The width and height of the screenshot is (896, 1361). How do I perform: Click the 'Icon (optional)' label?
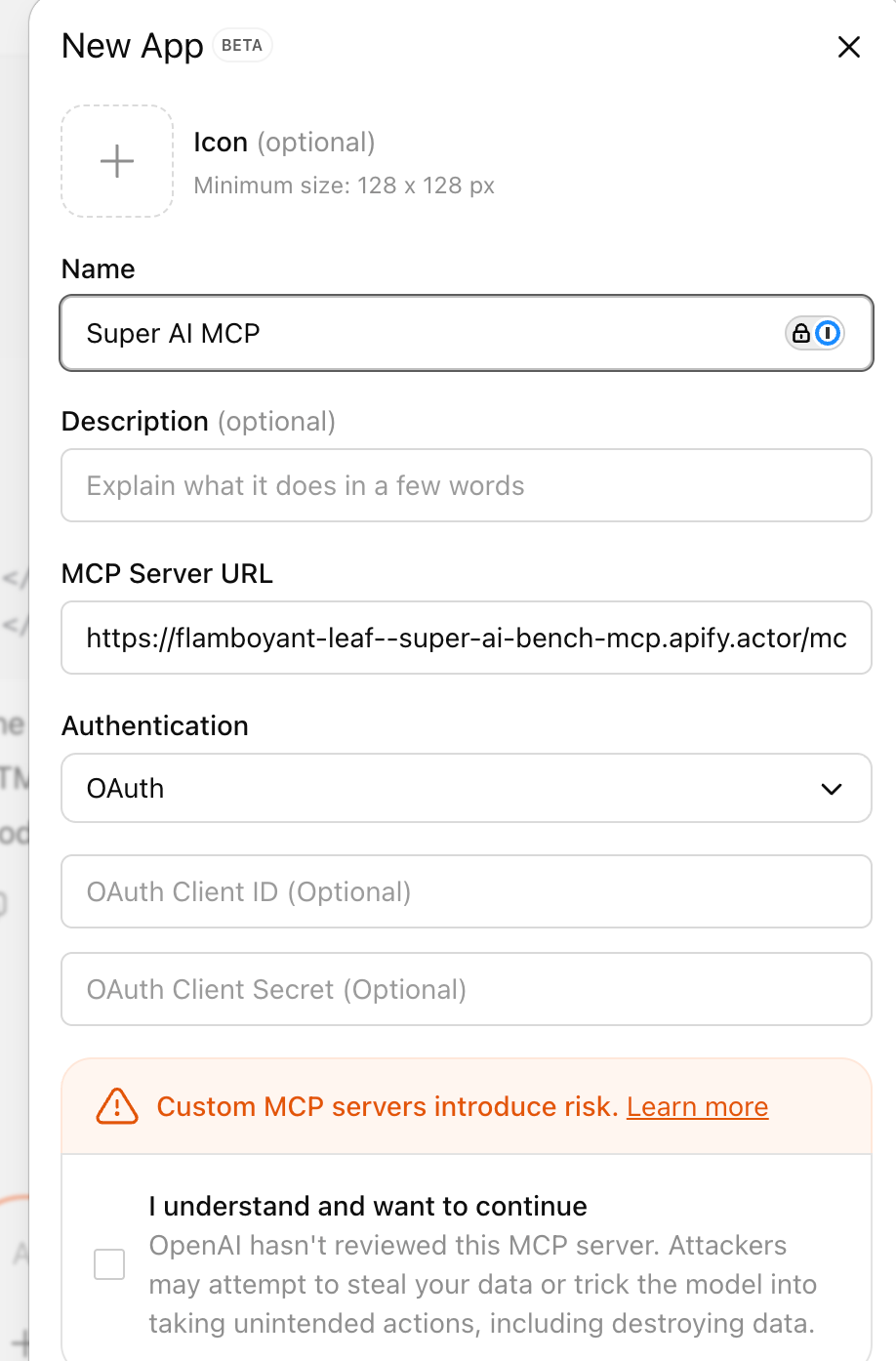click(x=284, y=143)
